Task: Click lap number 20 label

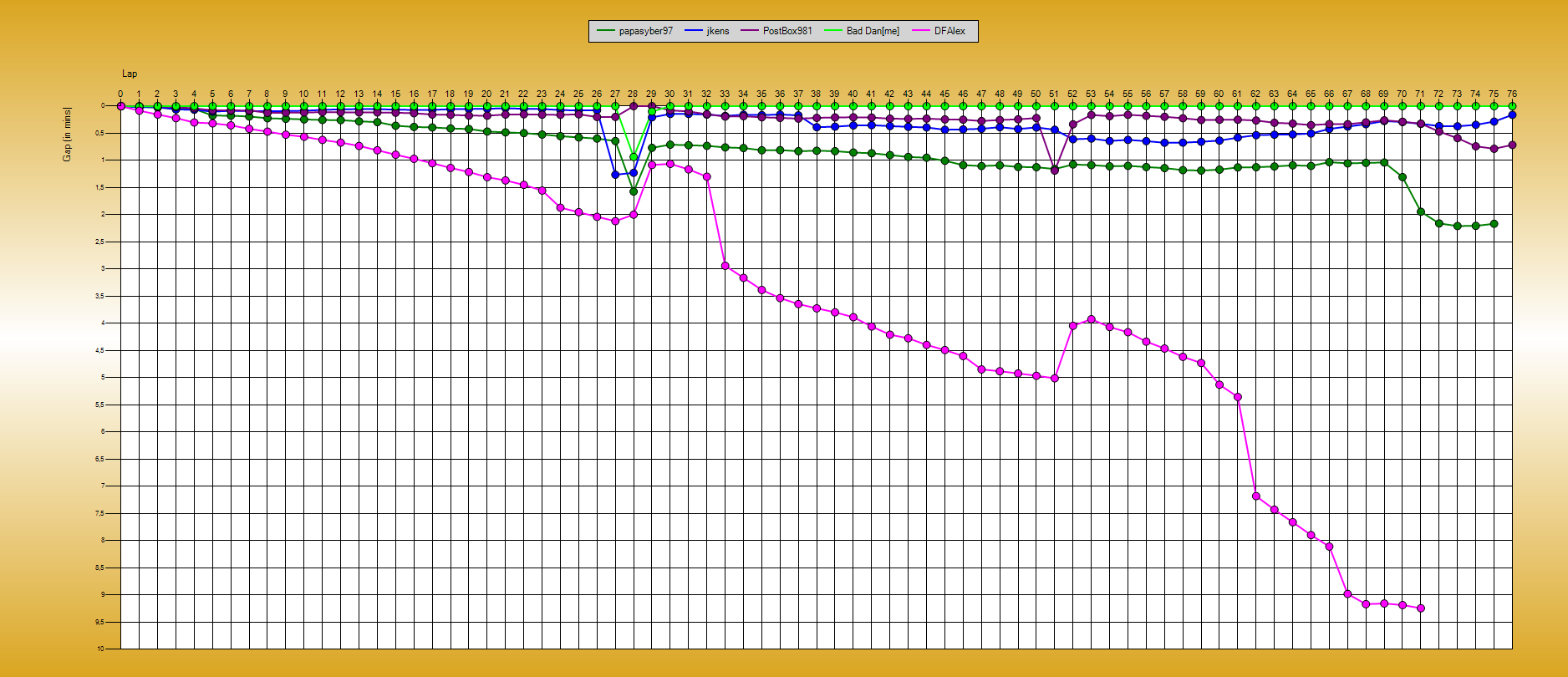Action: coord(486,94)
